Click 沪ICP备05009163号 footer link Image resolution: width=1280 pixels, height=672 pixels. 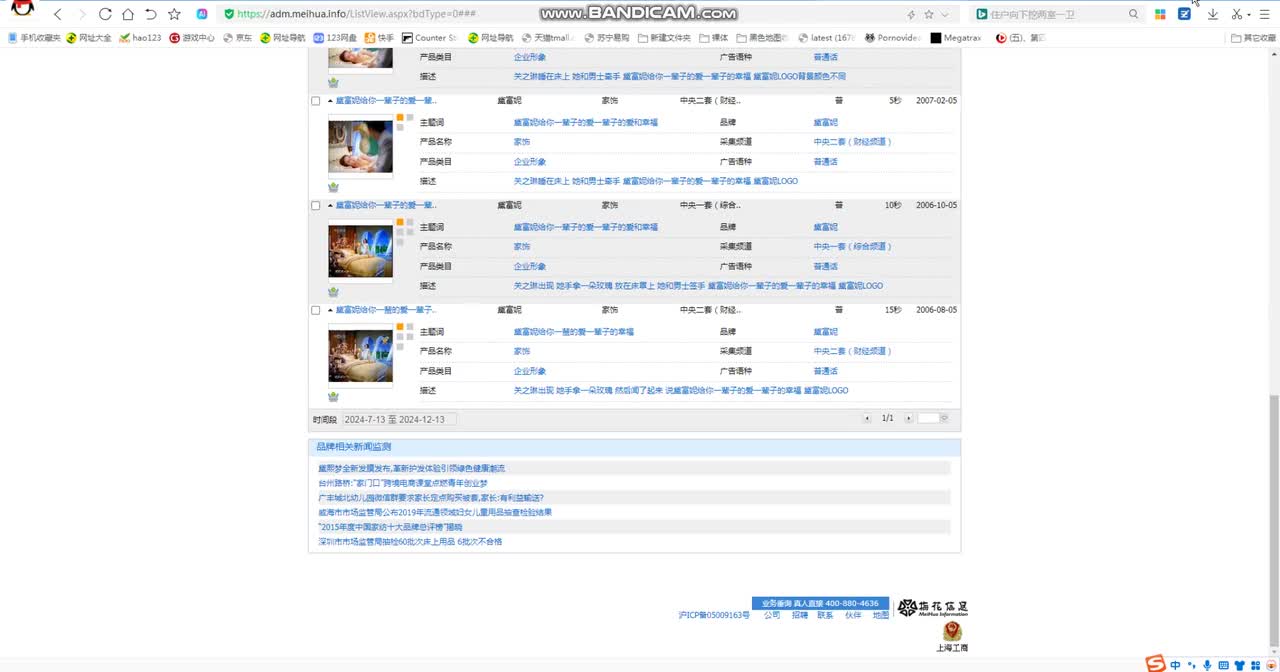pyautogui.click(x=714, y=616)
